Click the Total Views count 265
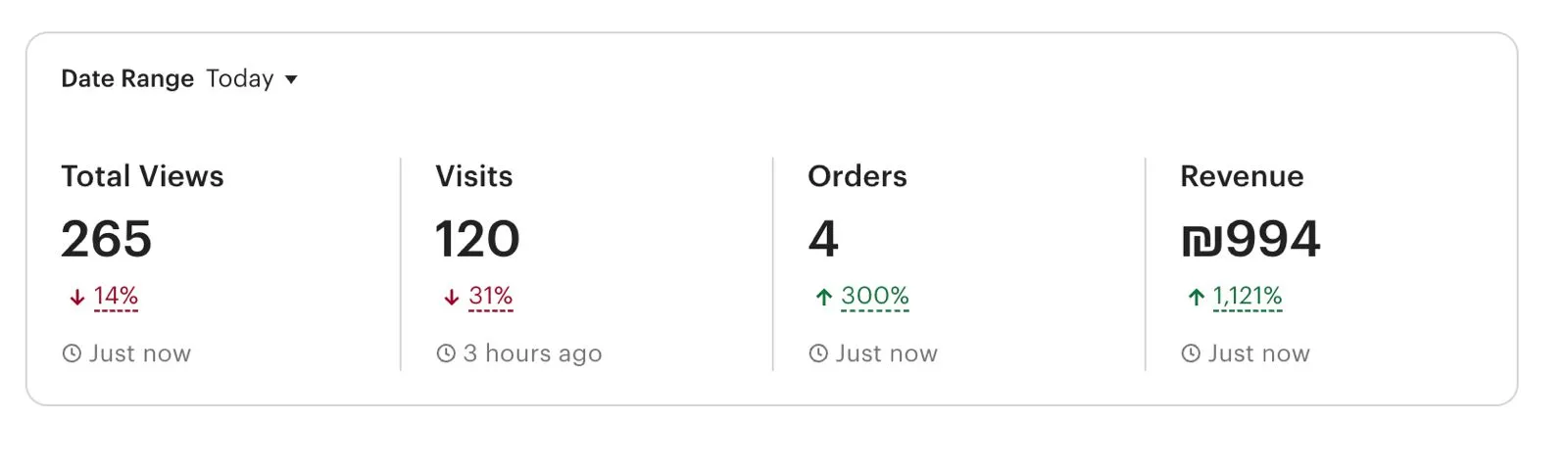1568x466 pixels. 106,239
